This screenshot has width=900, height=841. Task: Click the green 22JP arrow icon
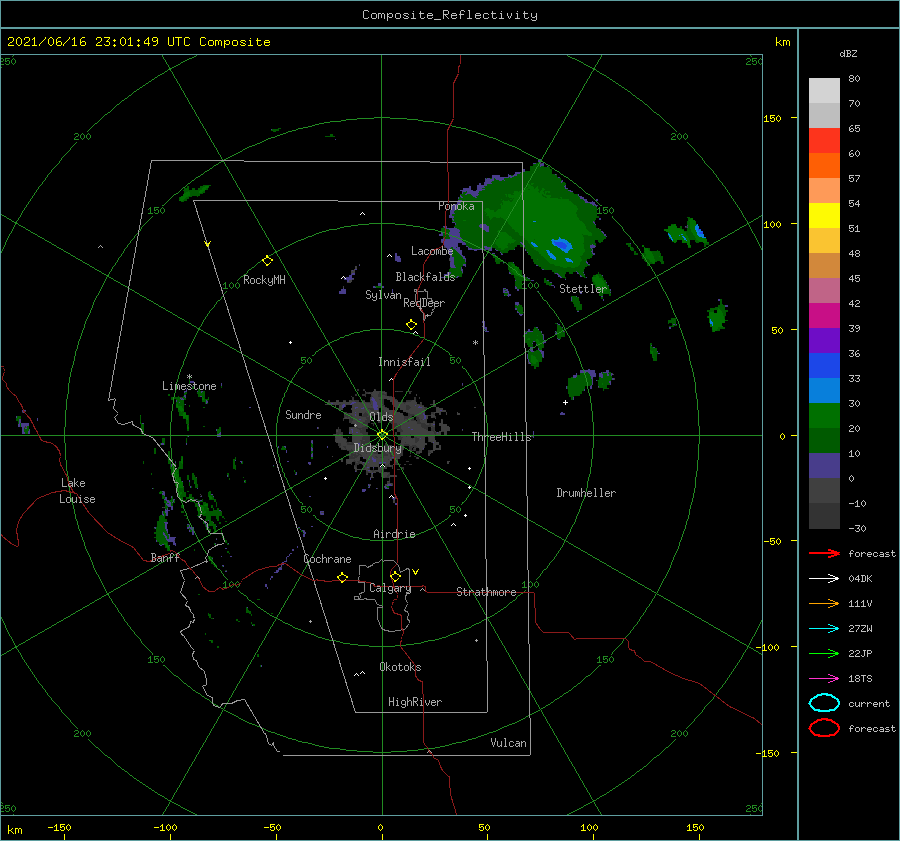pyautogui.click(x=824, y=653)
